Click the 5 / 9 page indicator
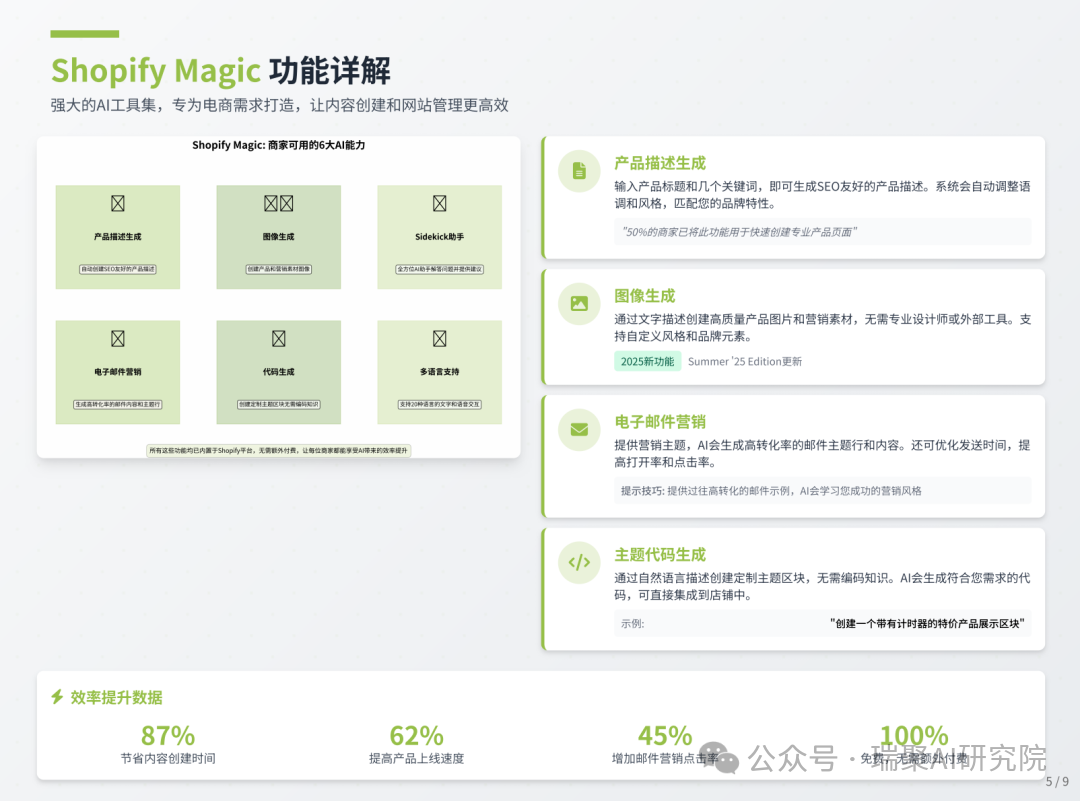Image resolution: width=1080 pixels, height=801 pixels. point(1057,782)
